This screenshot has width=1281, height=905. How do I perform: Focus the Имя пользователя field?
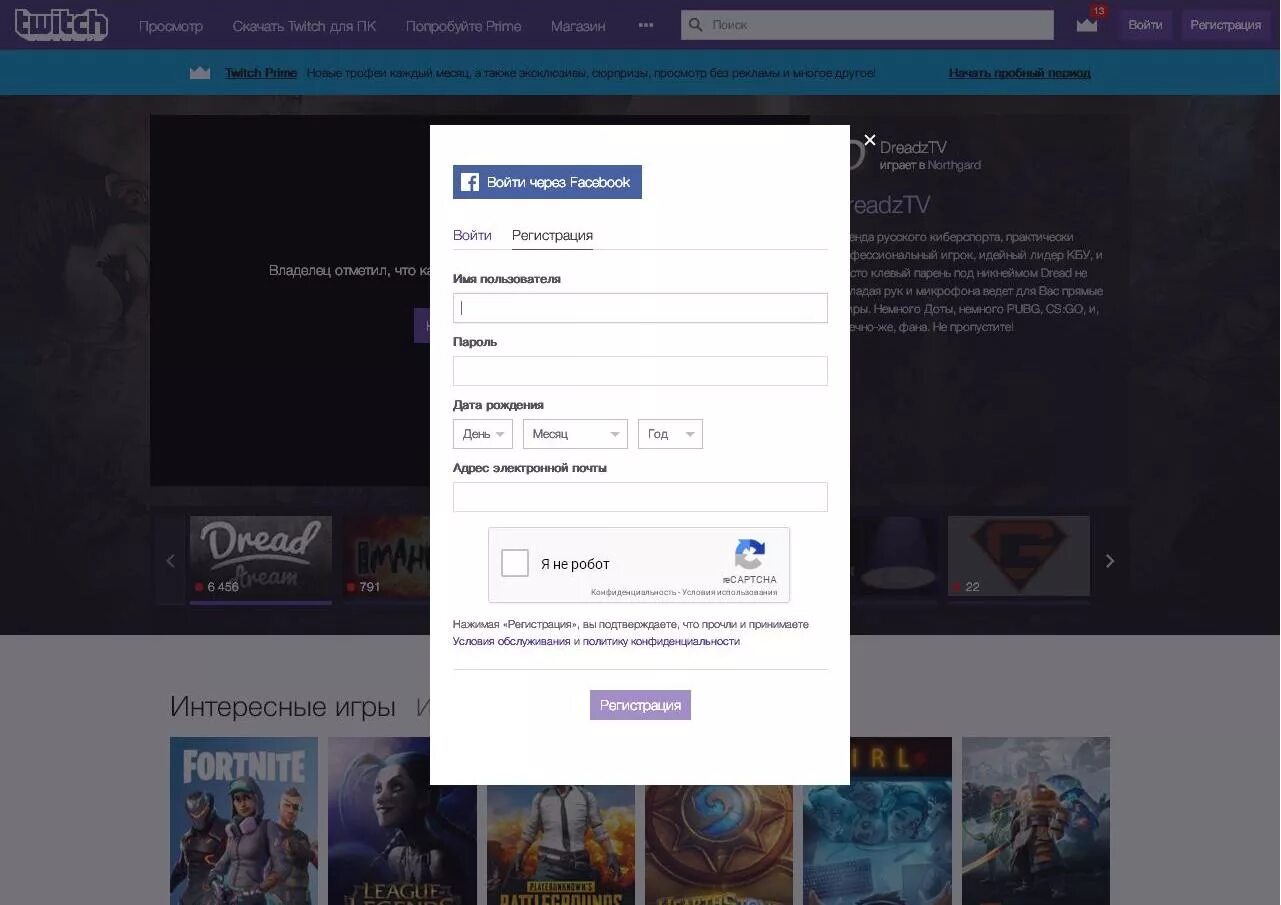[640, 308]
